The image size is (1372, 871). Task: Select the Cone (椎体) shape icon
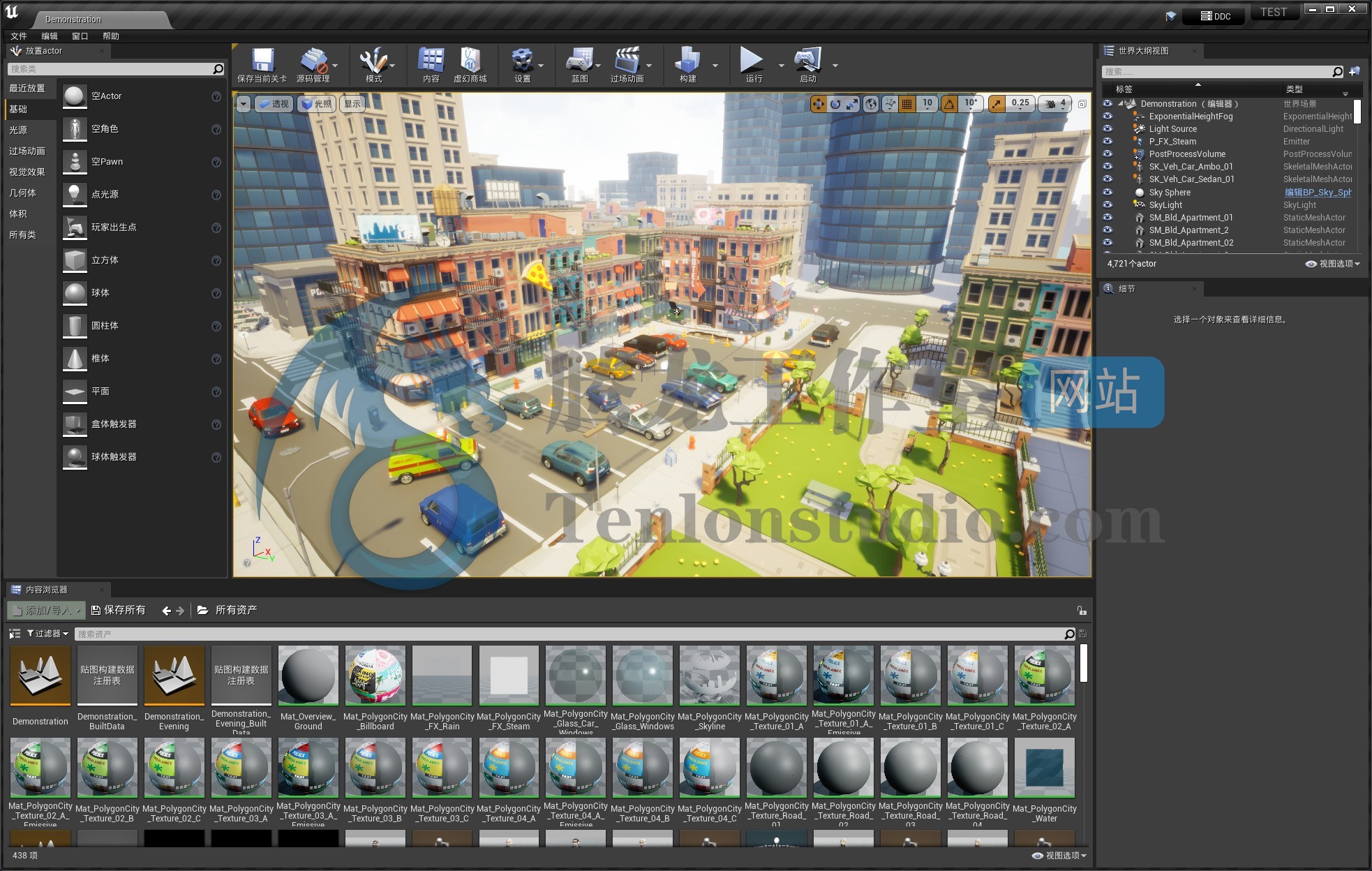pyautogui.click(x=75, y=359)
